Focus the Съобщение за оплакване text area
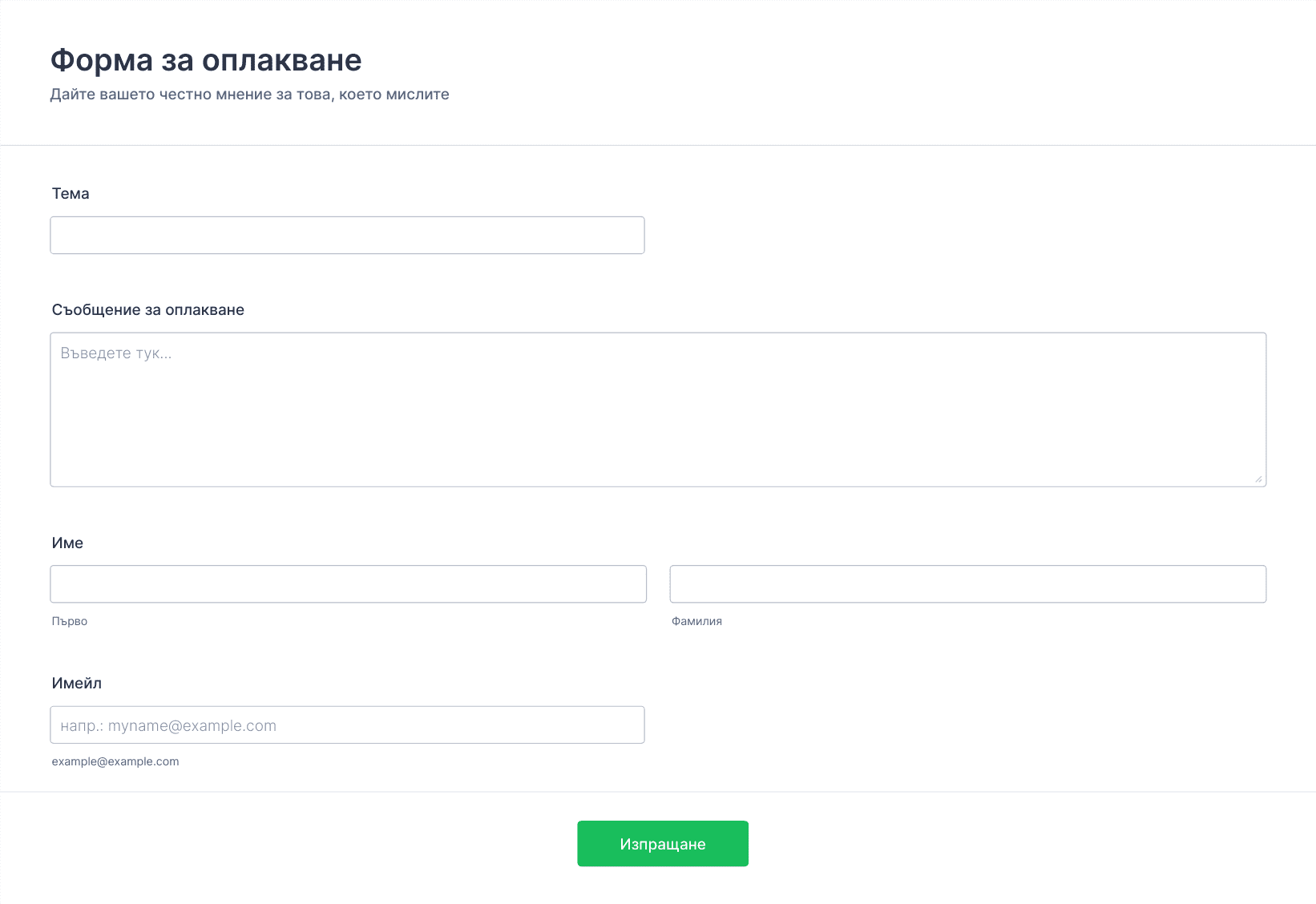The height and width of the screenshot is (904, 1316). 658,410
